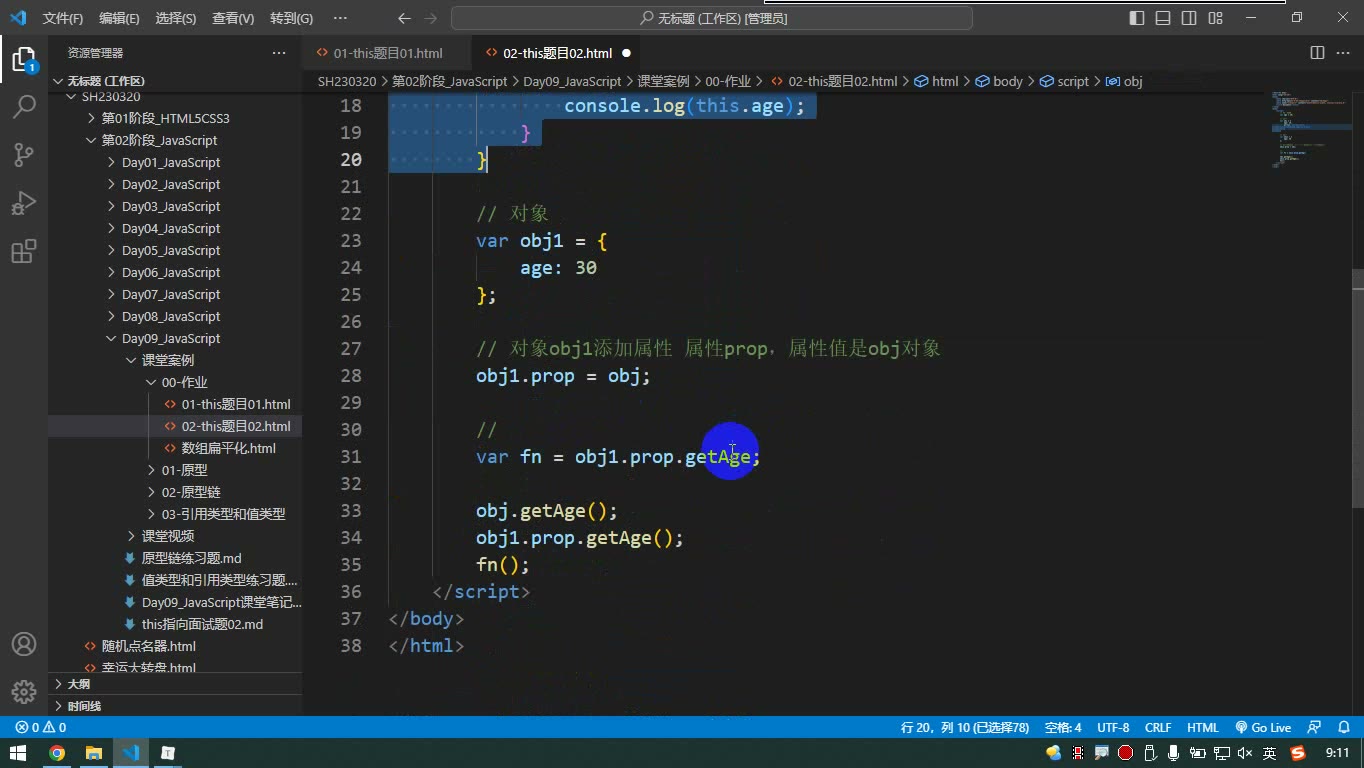Click the feedback icon left of the bell
Viewport: 1364px width, 768px height.
point(1315,728)
